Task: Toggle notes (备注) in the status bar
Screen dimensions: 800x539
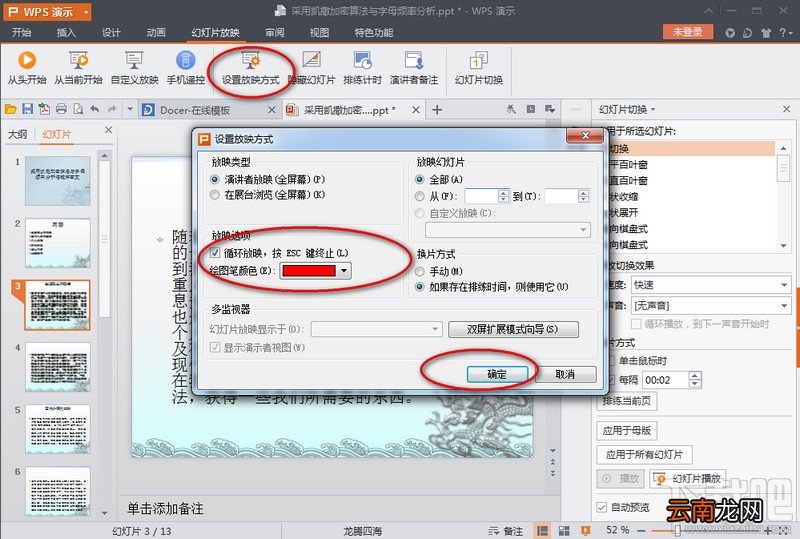Action: 506,531
